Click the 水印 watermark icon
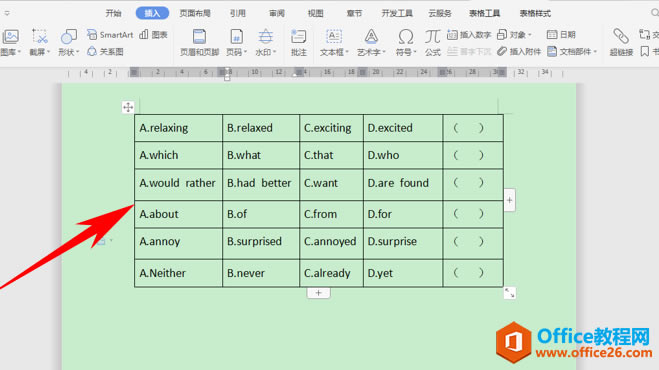The height and width of the screenshot is (370, 659). 265,37
